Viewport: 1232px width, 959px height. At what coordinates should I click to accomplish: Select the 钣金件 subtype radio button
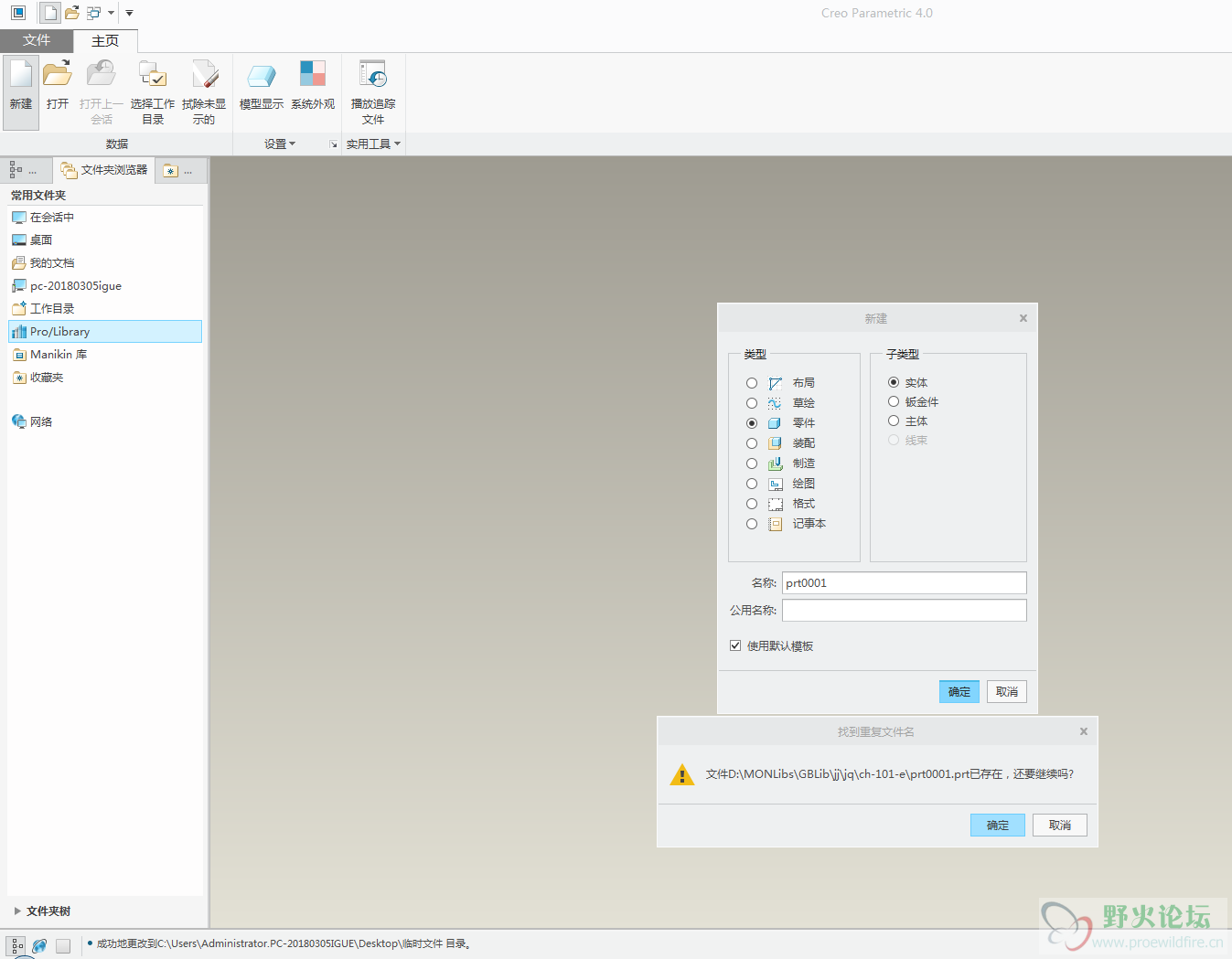pyautogui.click(x=894, y=401)
